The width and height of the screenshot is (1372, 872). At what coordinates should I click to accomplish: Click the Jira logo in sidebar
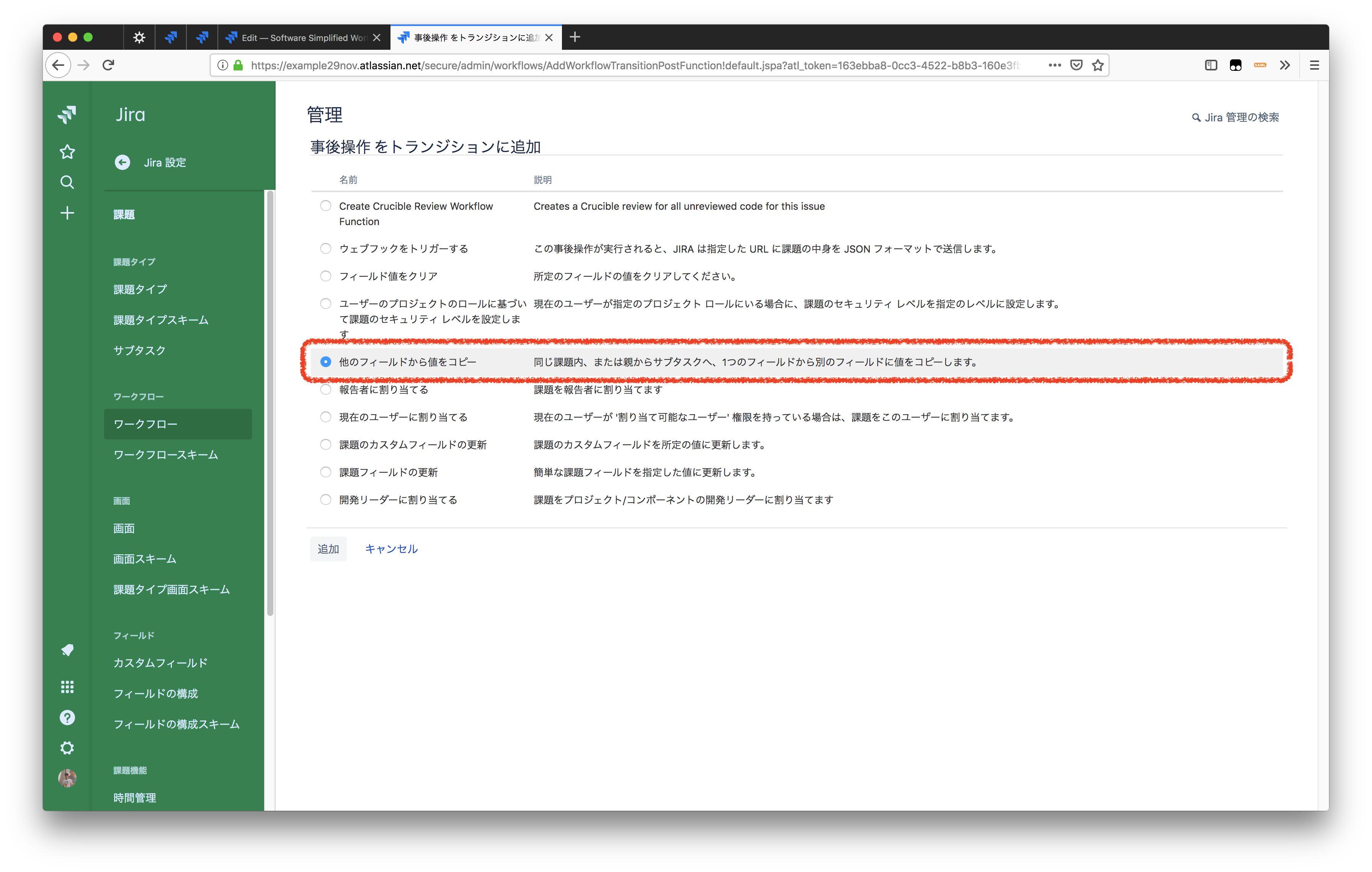click(67, 114)
